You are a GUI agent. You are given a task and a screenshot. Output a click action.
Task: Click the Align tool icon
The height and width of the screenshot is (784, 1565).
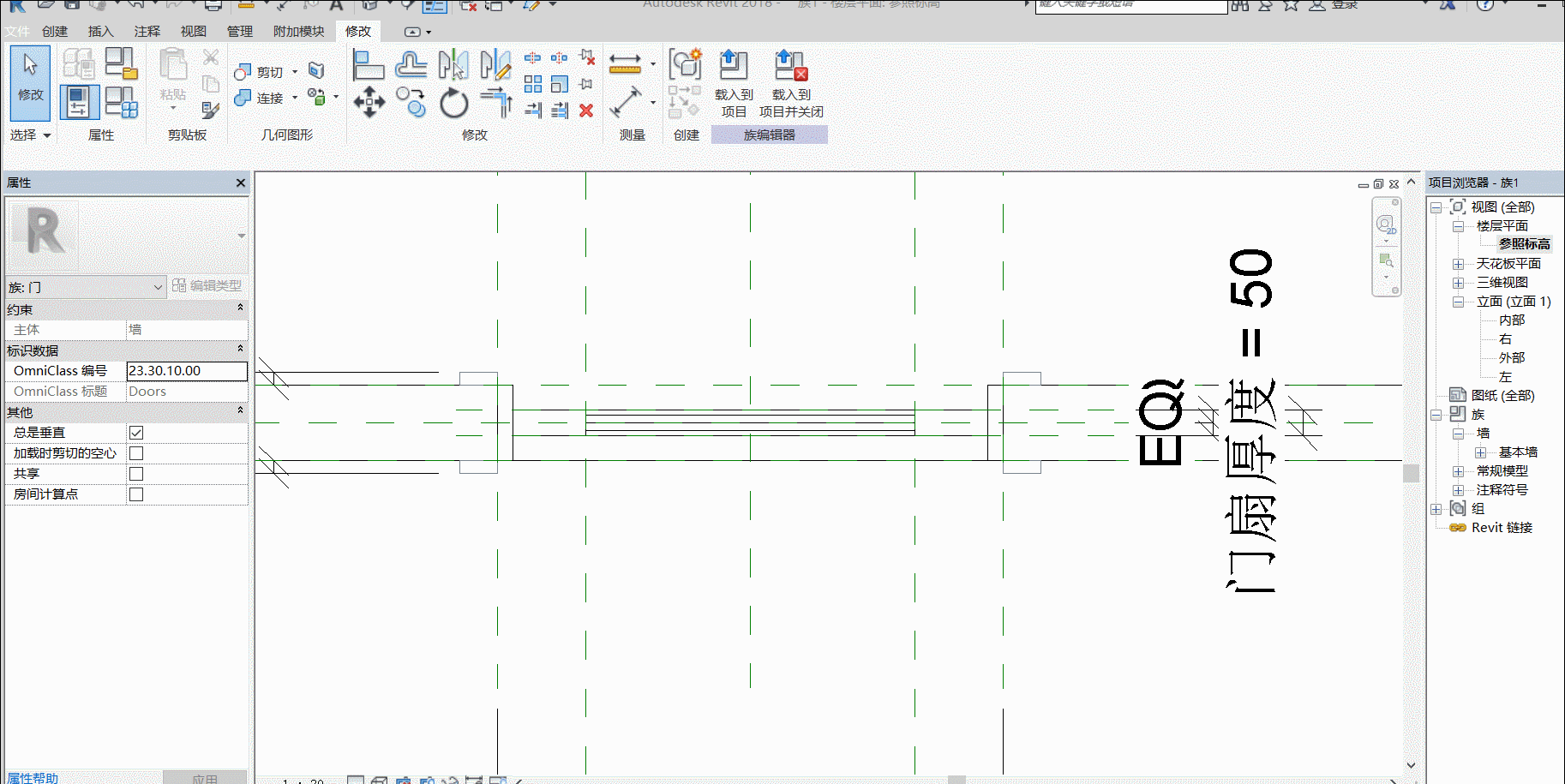click(x=368, y=64)
